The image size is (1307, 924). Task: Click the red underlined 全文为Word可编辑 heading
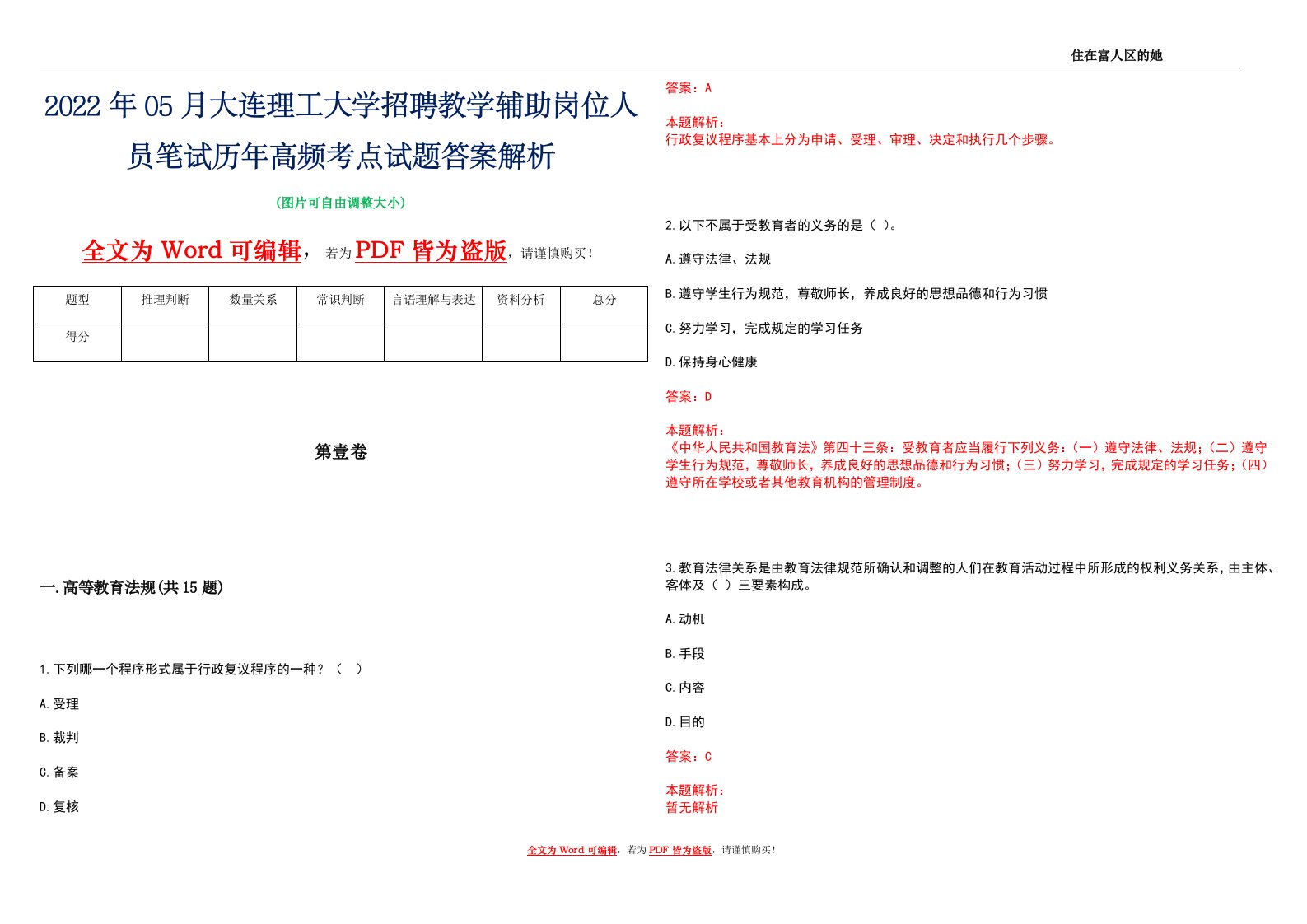(x=192, y=250)
